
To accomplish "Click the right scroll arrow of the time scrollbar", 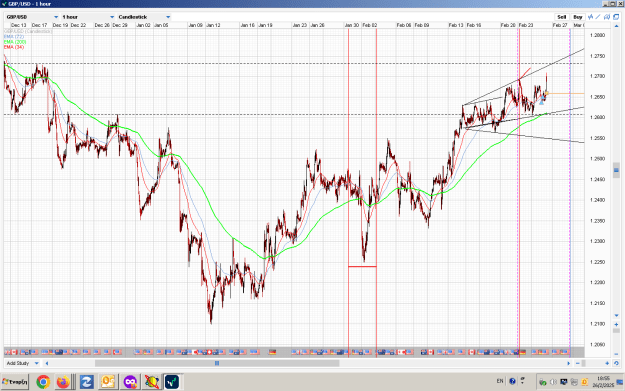I will coord(569,363).
